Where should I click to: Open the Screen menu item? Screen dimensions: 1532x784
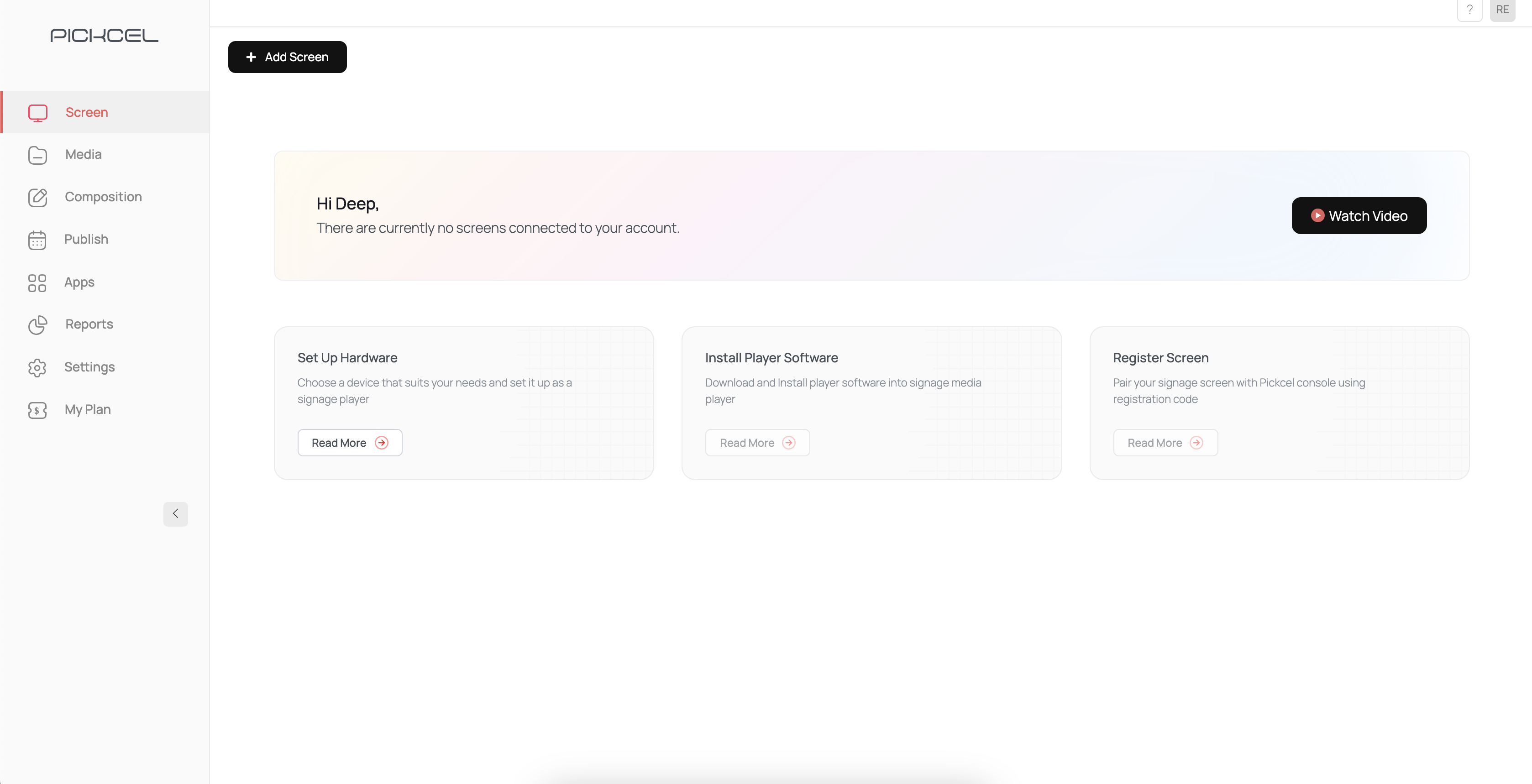tap(105, 112)
